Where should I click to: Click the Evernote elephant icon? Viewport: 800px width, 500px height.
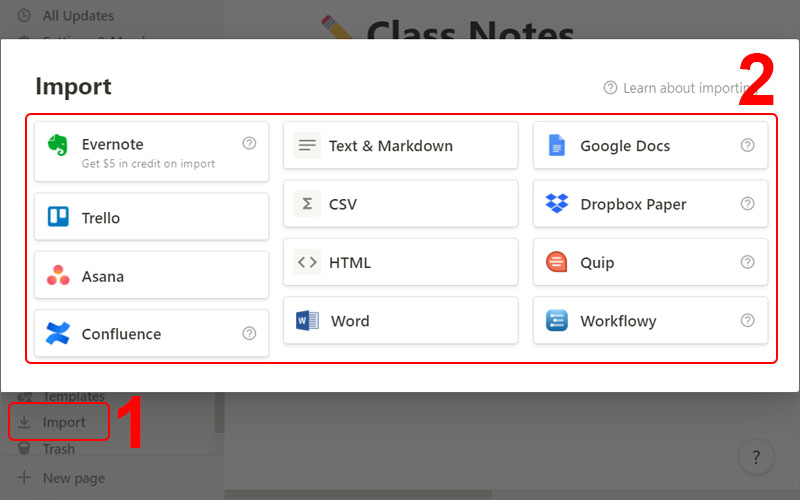[x=58, y=145]
